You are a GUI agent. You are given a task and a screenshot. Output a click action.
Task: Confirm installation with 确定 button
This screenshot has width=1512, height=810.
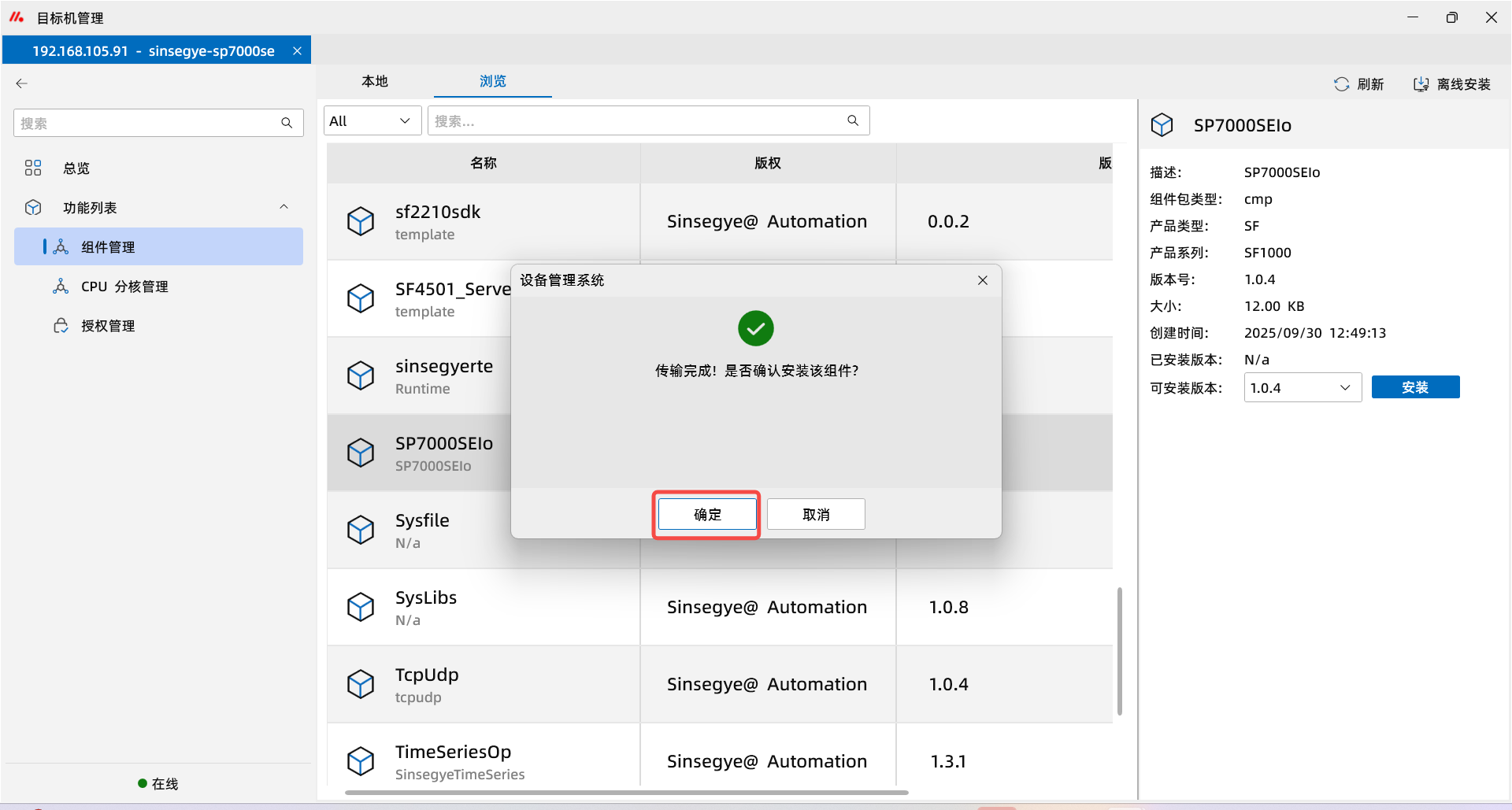point(707,514)
